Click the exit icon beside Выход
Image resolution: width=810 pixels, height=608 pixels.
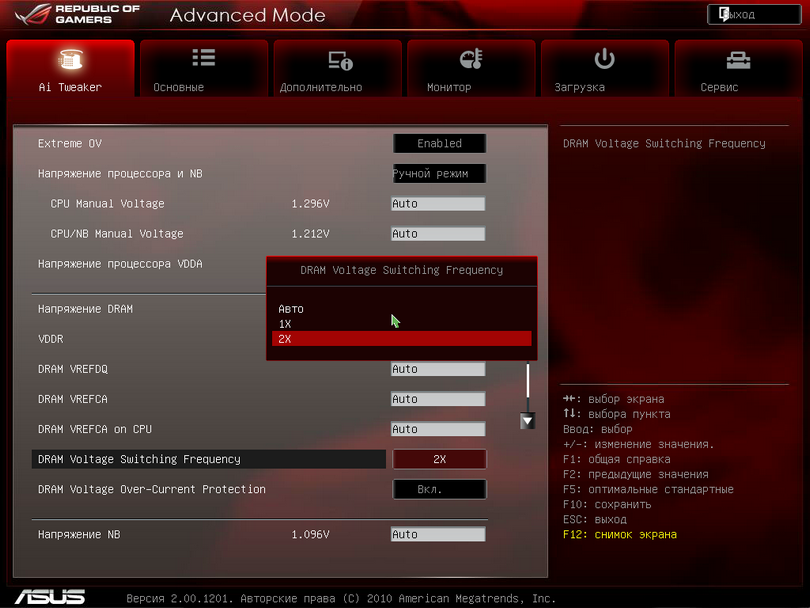(722, 15)
